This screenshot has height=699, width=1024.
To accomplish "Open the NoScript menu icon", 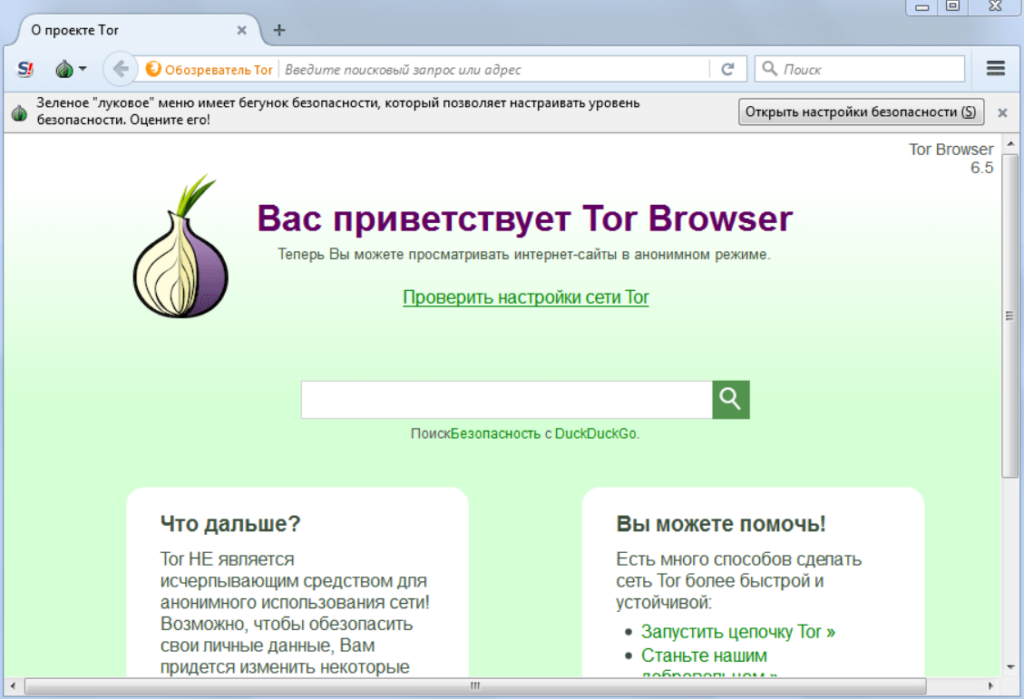I will tap(24, 68).
